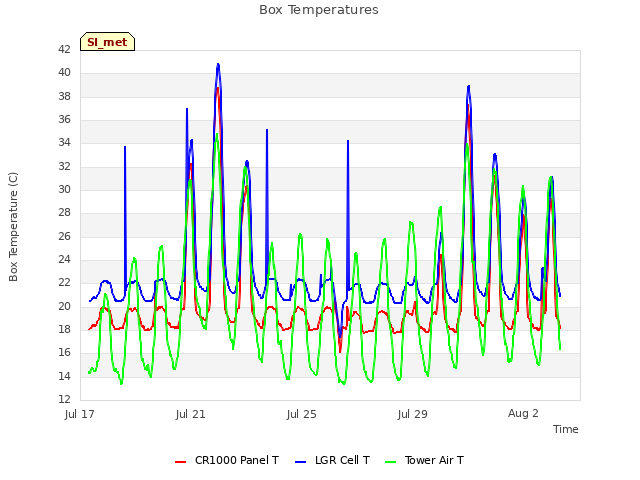Image resolution: width=640 pixels, height=480 pixels.
Task: Click the 40 y-axis tick label
Action: coord(64,73)
